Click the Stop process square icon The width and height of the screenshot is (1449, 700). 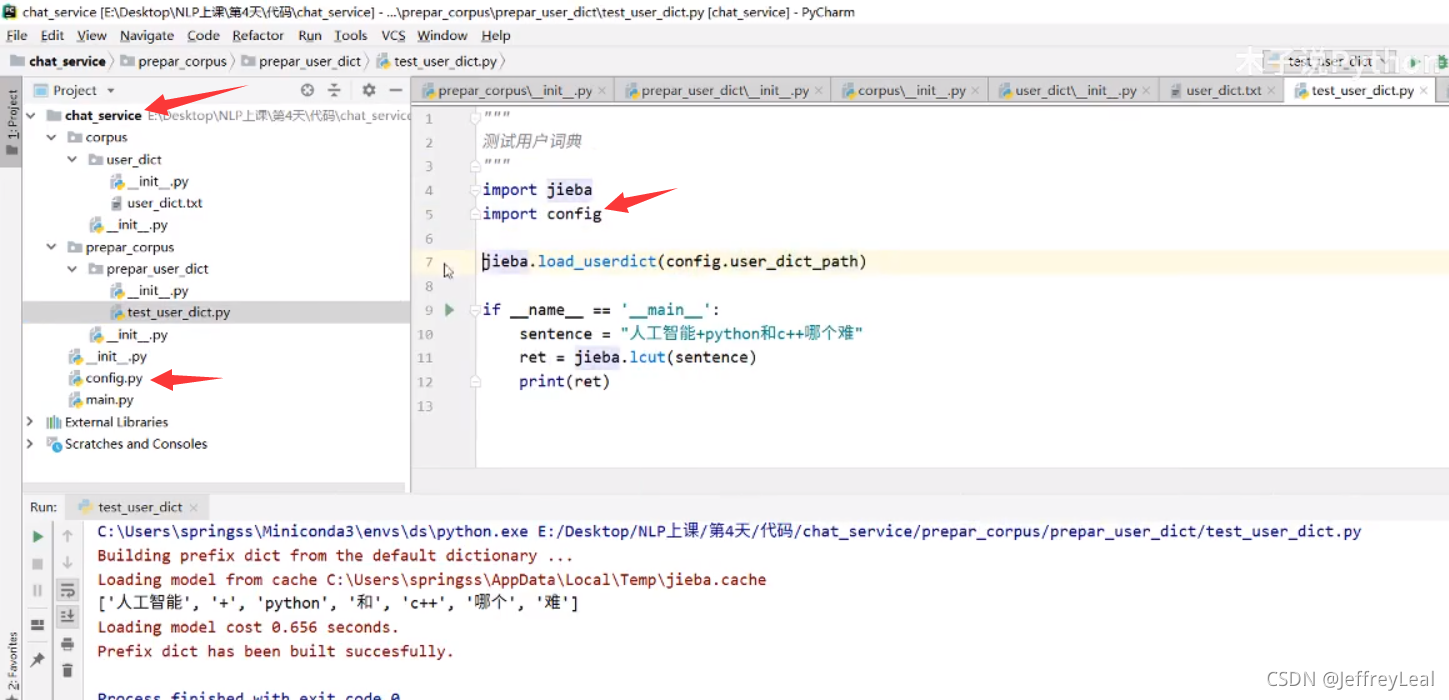pyautogui.click(x=37, y=564)
